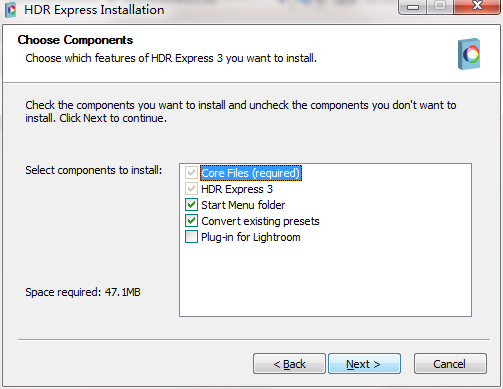Select the Convert existing presets list item
Screen dimensions: 503x389
click(260, 221)
